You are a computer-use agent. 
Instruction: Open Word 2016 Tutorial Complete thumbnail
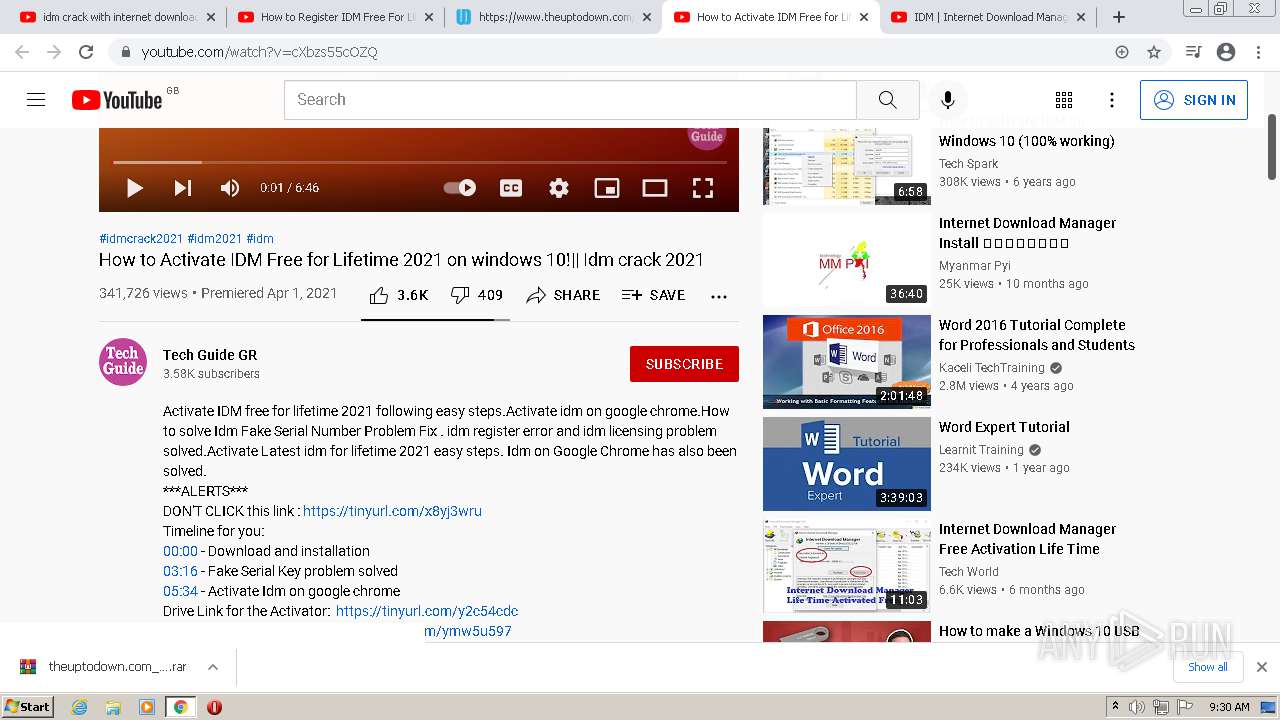click(847, 362)
